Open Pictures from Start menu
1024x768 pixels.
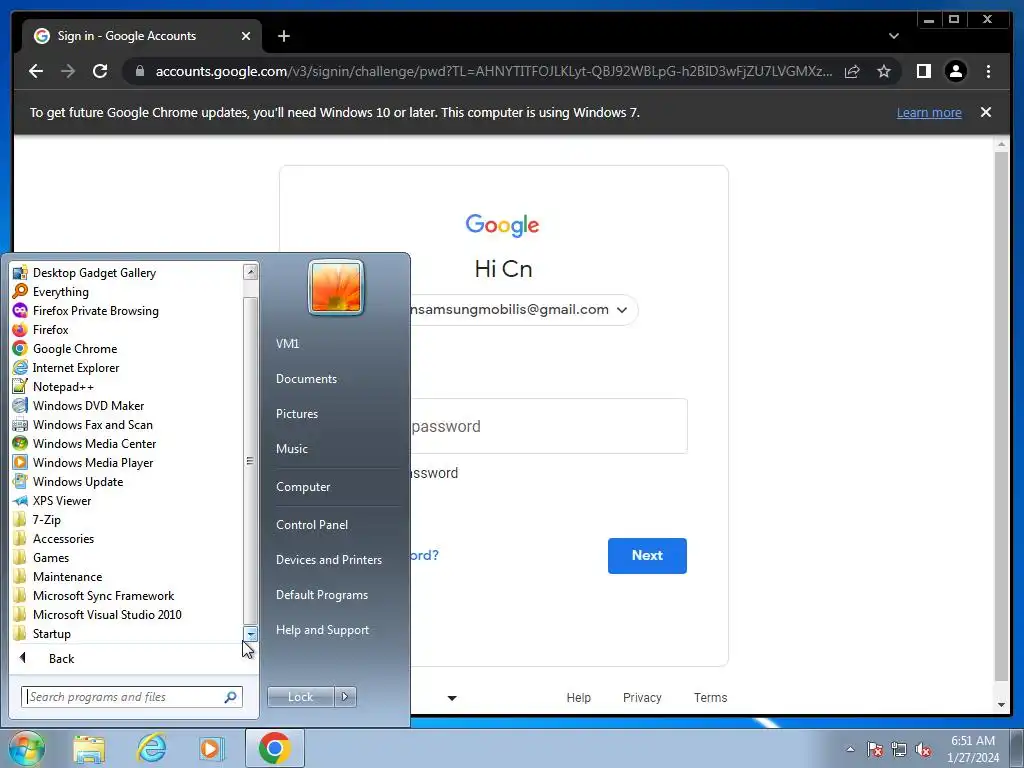coord(297,414)
